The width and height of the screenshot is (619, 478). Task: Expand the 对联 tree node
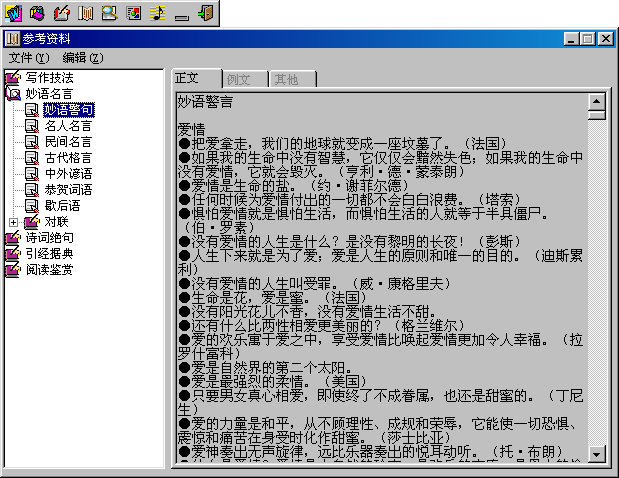pyautogui.click(x=13, y=222)
